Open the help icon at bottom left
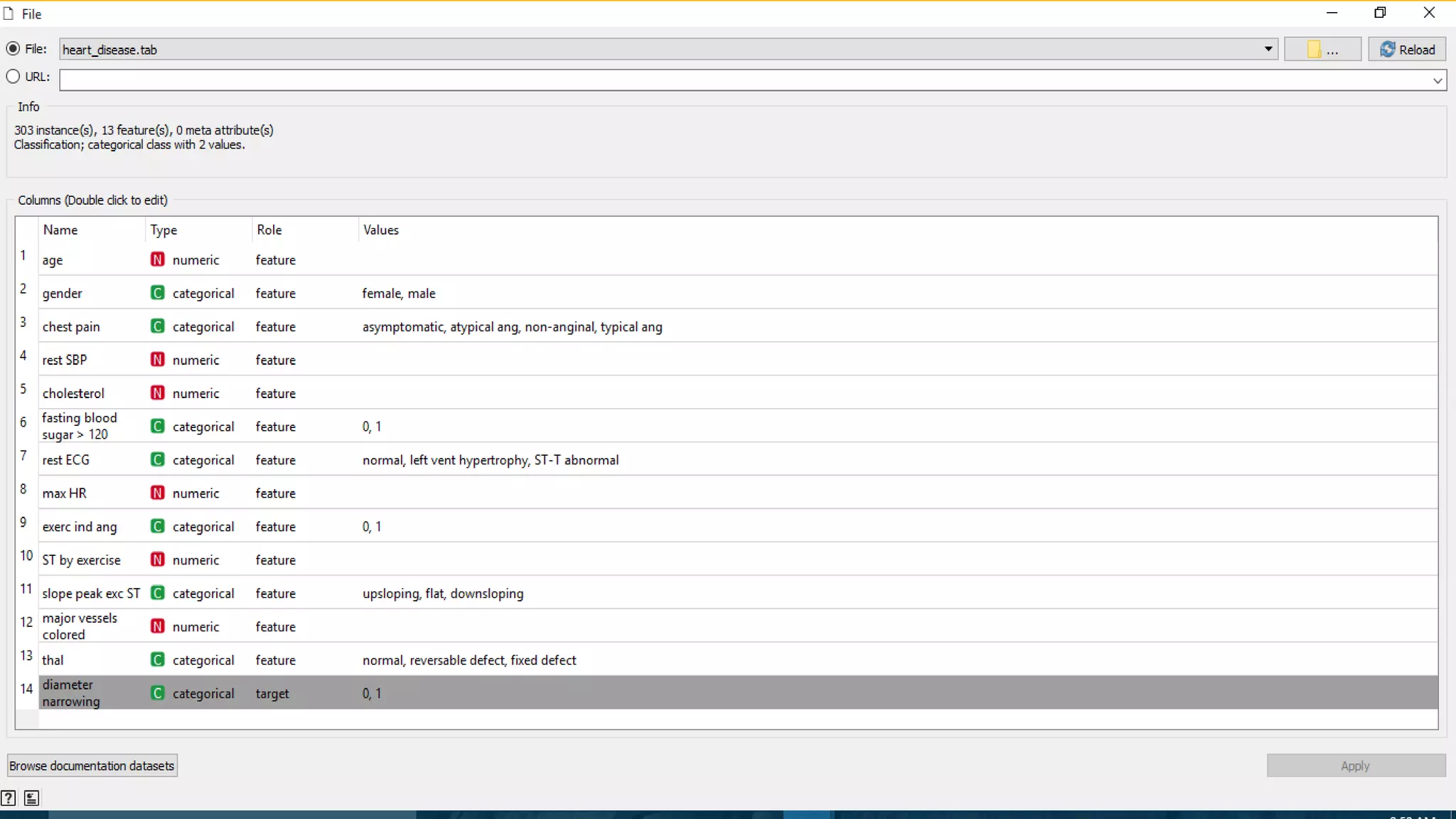 pyautogui.click(x=9, y=798)
